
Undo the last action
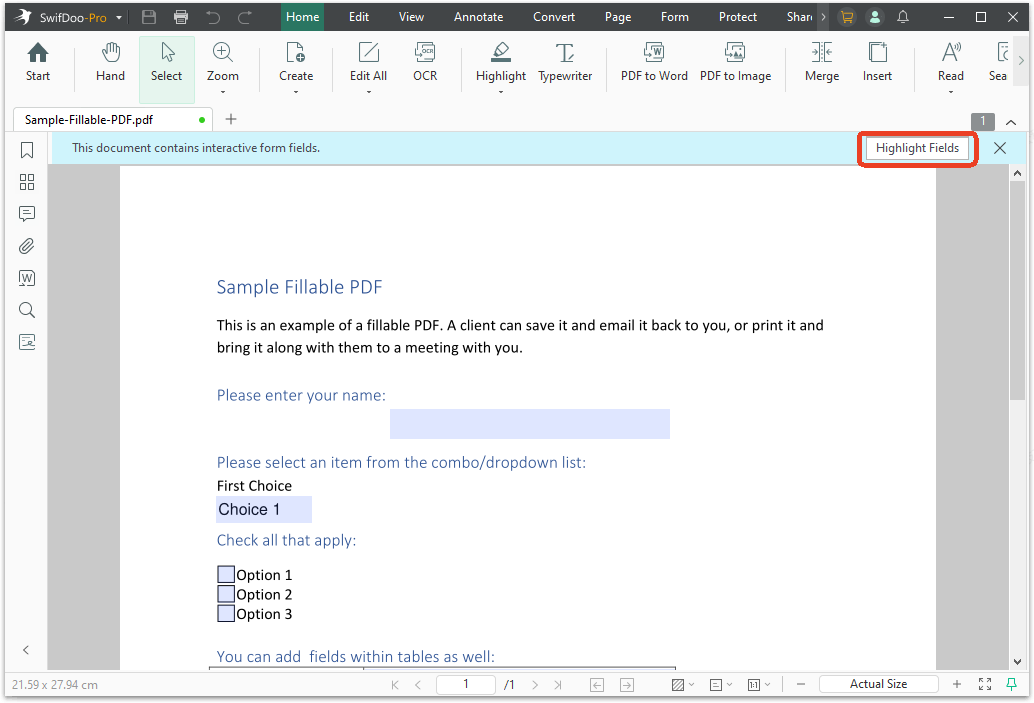point(213,17)
